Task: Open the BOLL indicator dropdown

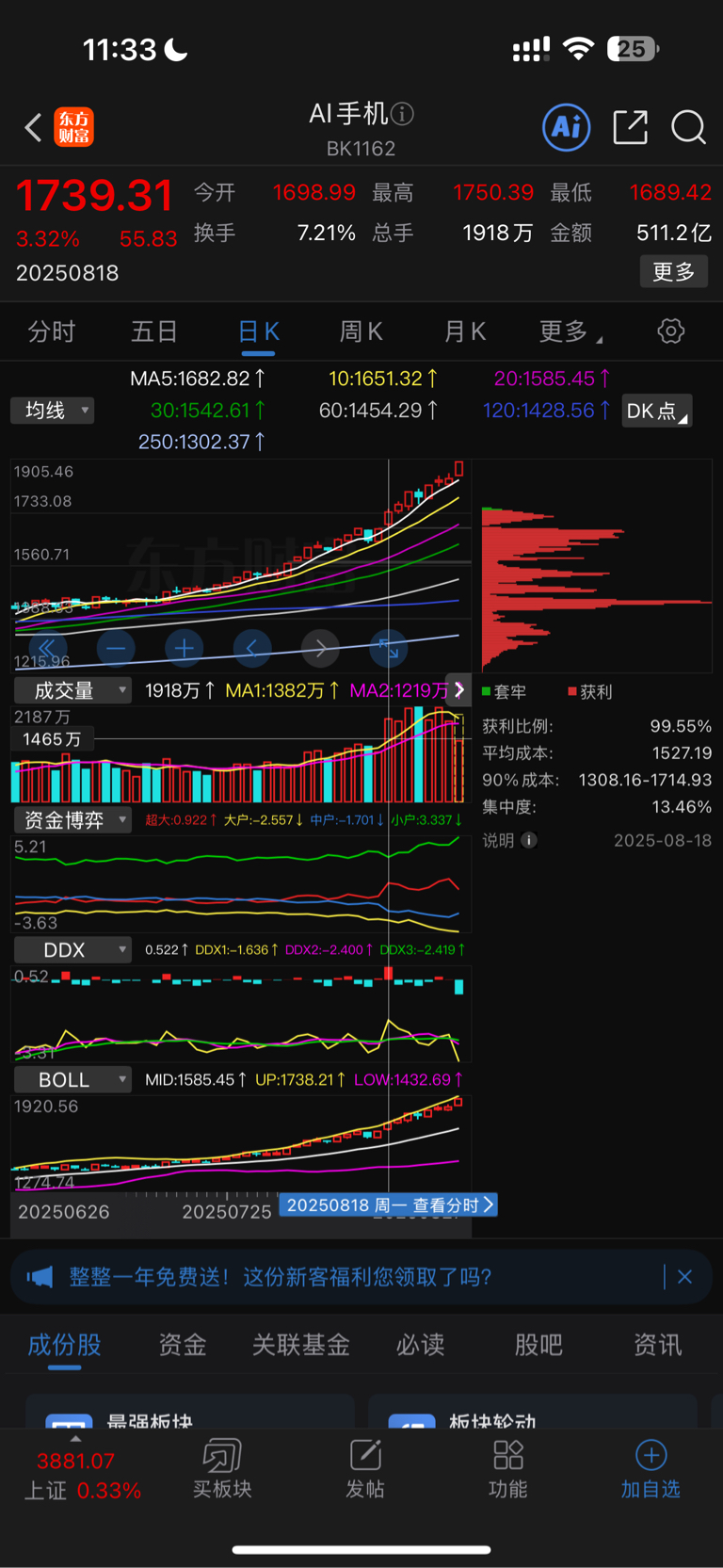Action: pos(72,1080)
